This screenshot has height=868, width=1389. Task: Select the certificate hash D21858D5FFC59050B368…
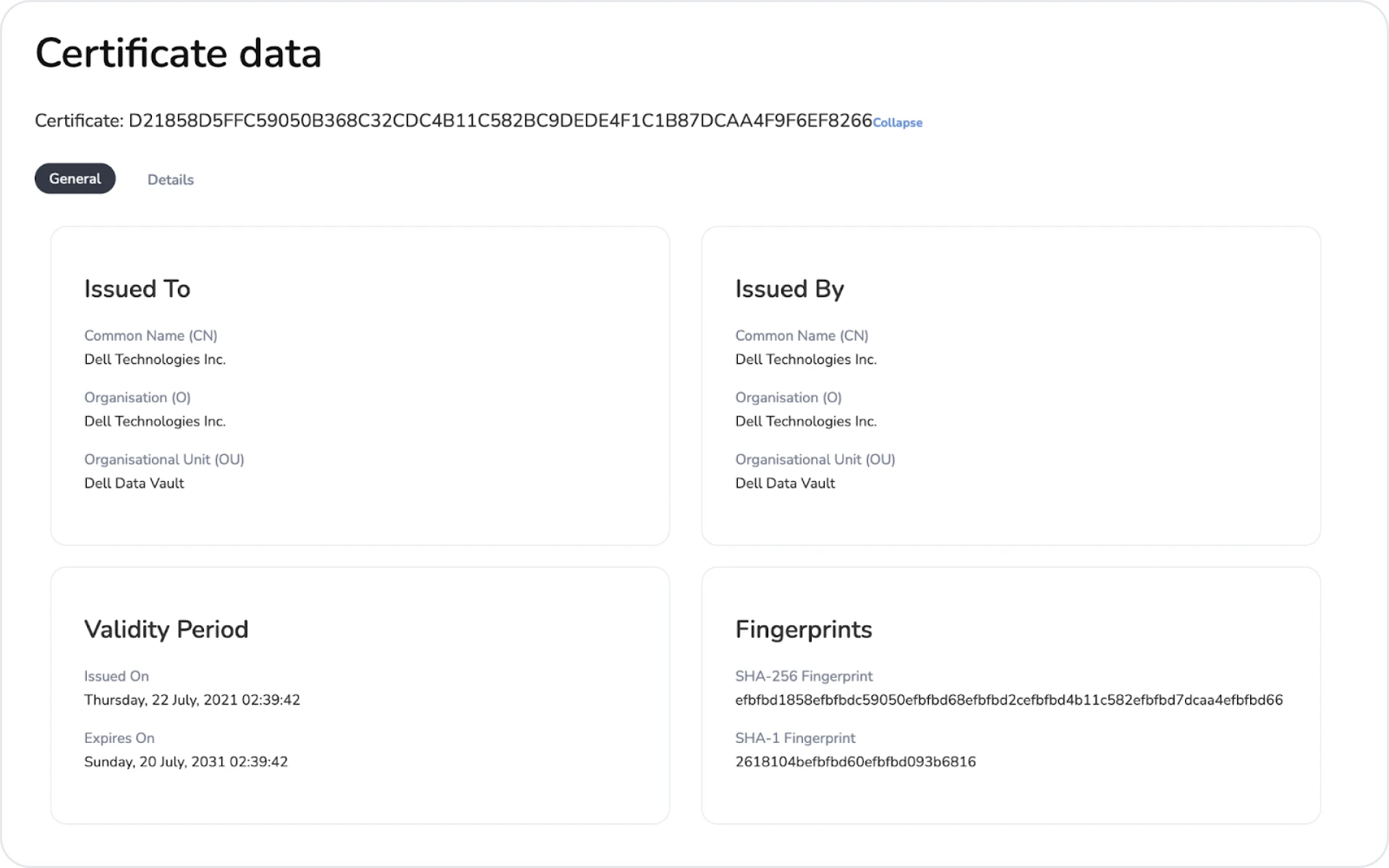[500, 120]
